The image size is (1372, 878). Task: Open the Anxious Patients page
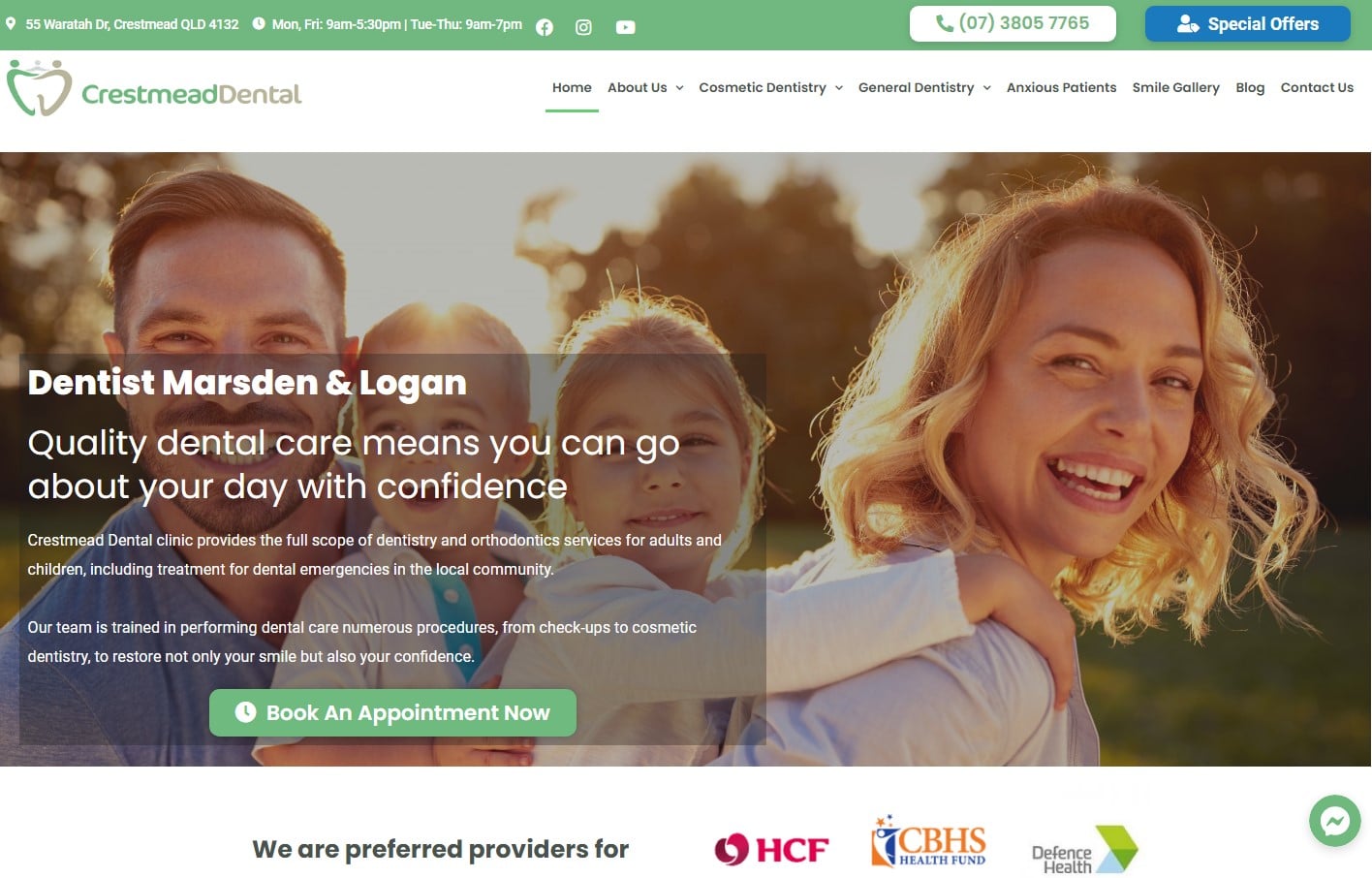(x=1061, y=87)
